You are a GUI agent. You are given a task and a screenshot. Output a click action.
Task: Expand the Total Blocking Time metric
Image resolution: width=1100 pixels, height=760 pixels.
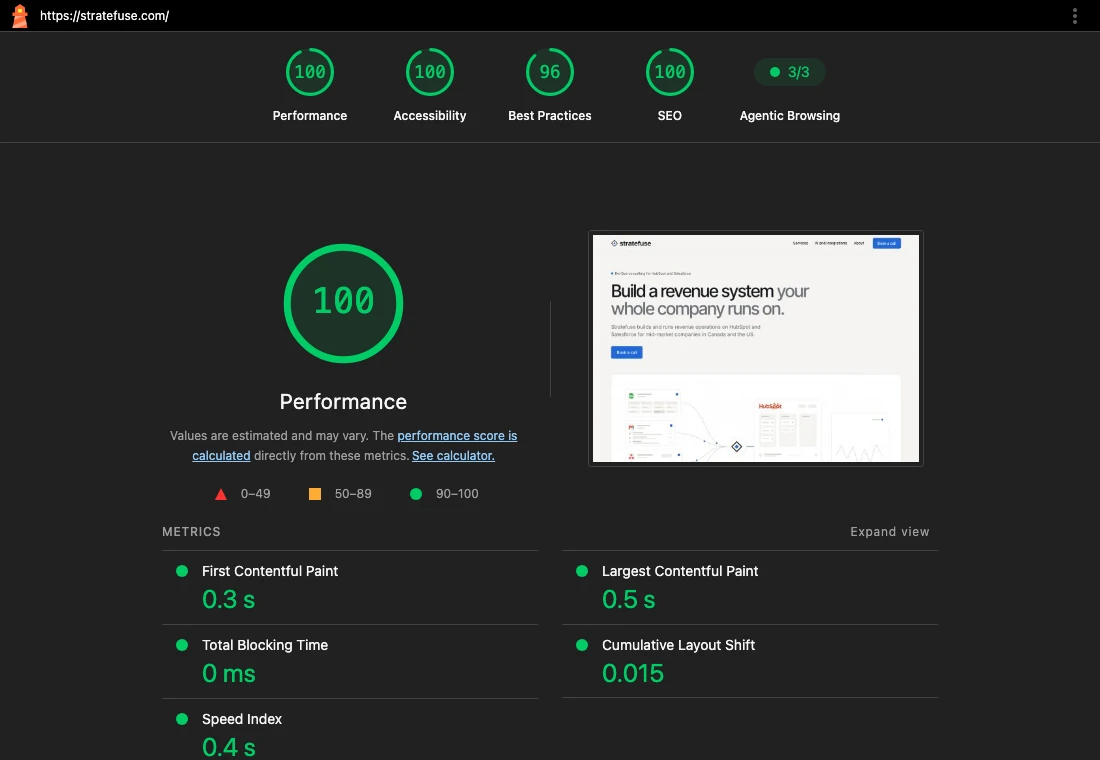coord(349,662)
